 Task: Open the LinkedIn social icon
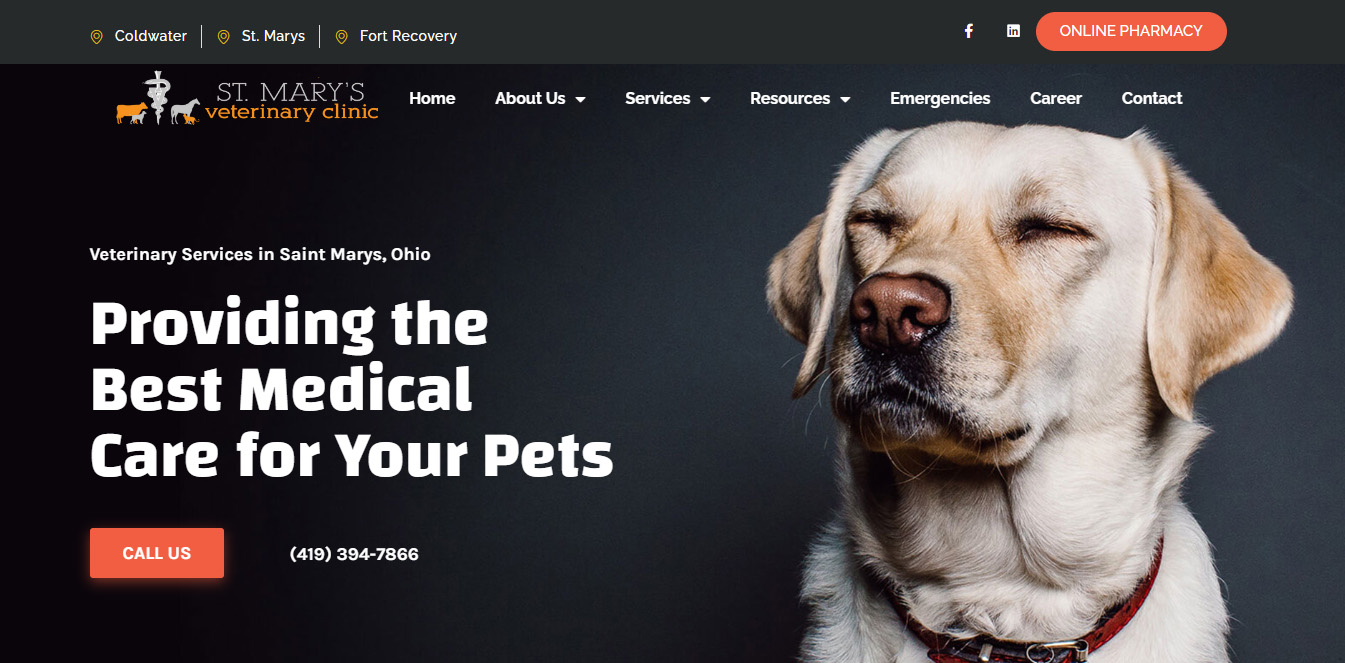[x=1013, y=31]
